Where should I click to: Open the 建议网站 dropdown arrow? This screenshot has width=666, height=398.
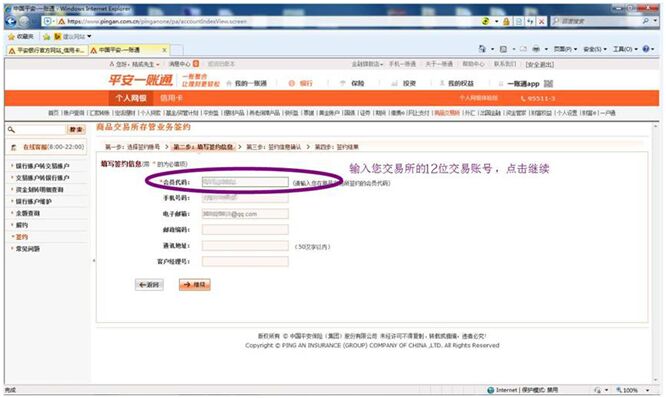point(89,37)
